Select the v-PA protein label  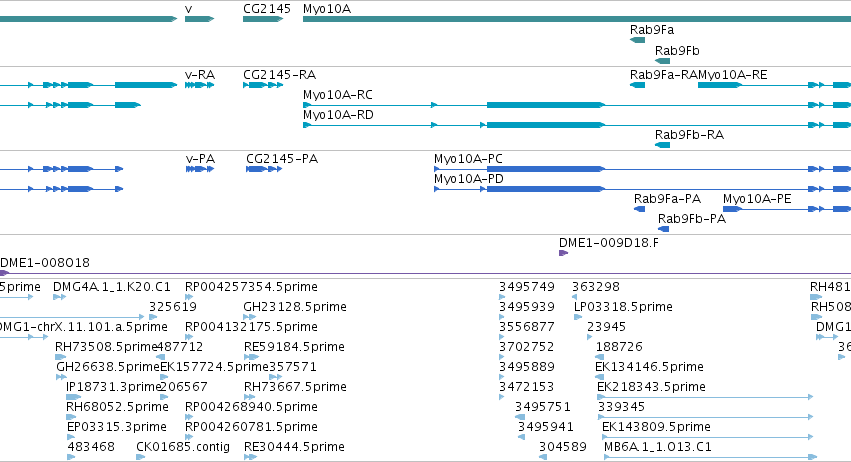coord(200,159)
